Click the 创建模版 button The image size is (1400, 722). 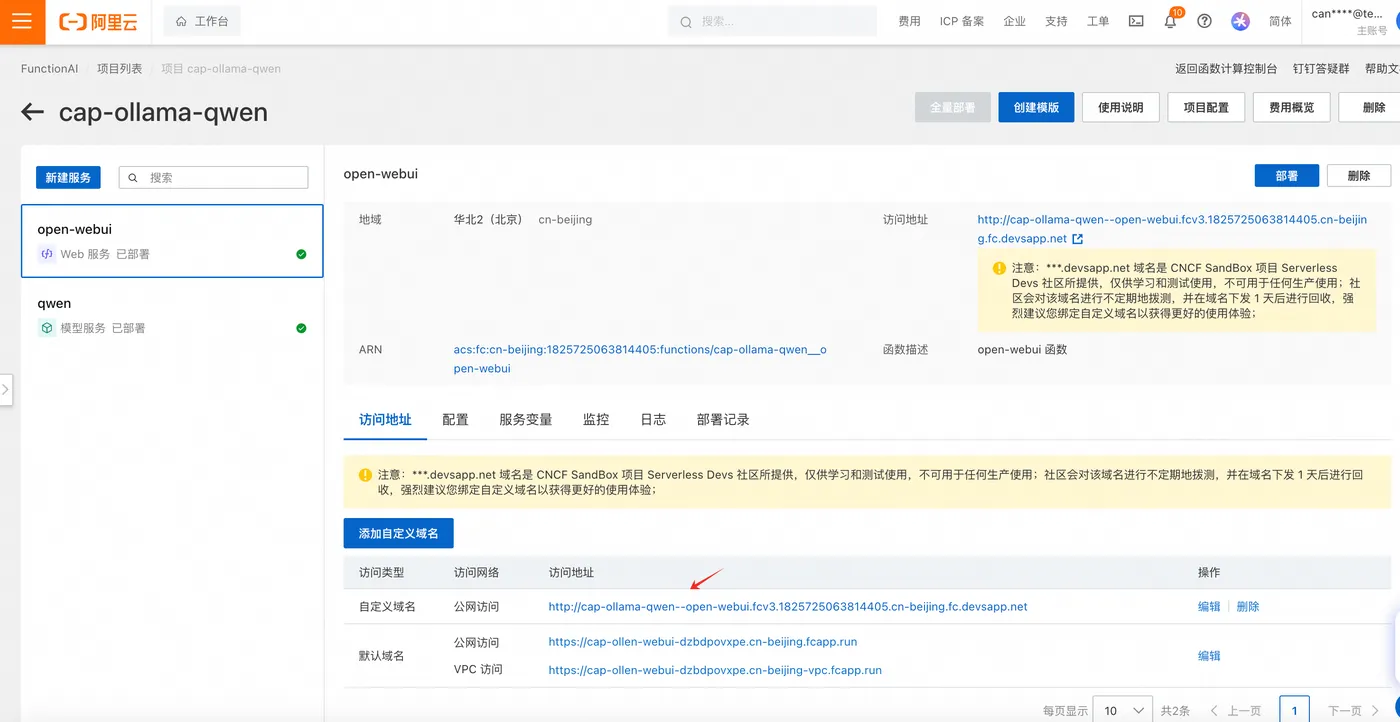click(x=1036, y=107)
